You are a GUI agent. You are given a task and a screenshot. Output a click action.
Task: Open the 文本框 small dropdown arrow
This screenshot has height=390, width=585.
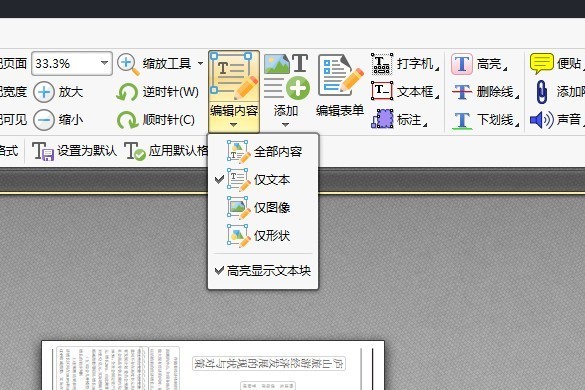pos(437,97)
